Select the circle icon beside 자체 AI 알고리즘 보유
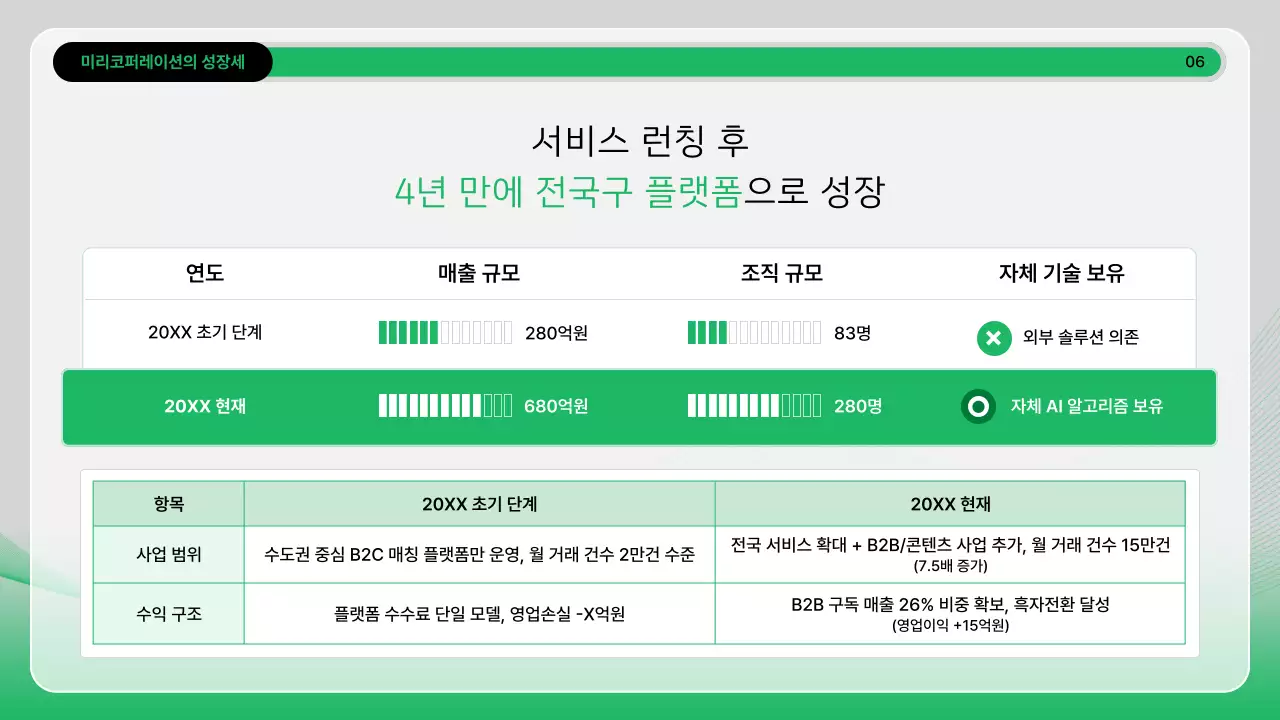 tap(978, 408)
